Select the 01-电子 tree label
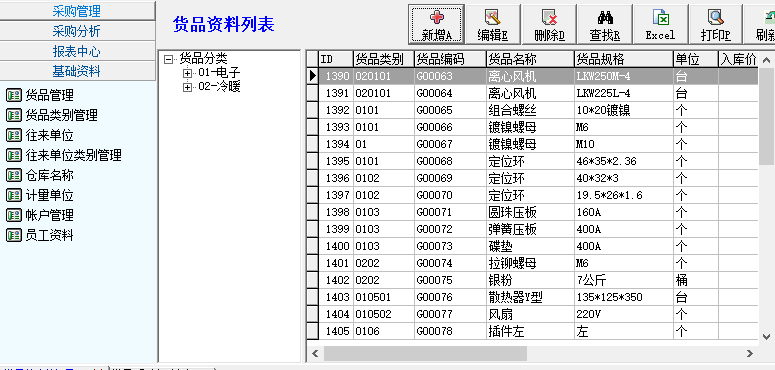The height and width of the screenshot is (370, 775). pos(219,73)
